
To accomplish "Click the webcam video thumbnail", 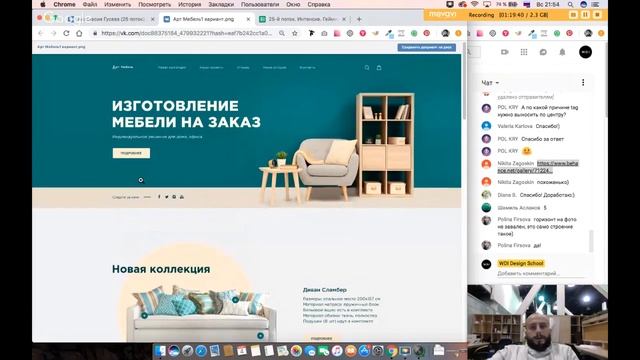I will [537, 322].
